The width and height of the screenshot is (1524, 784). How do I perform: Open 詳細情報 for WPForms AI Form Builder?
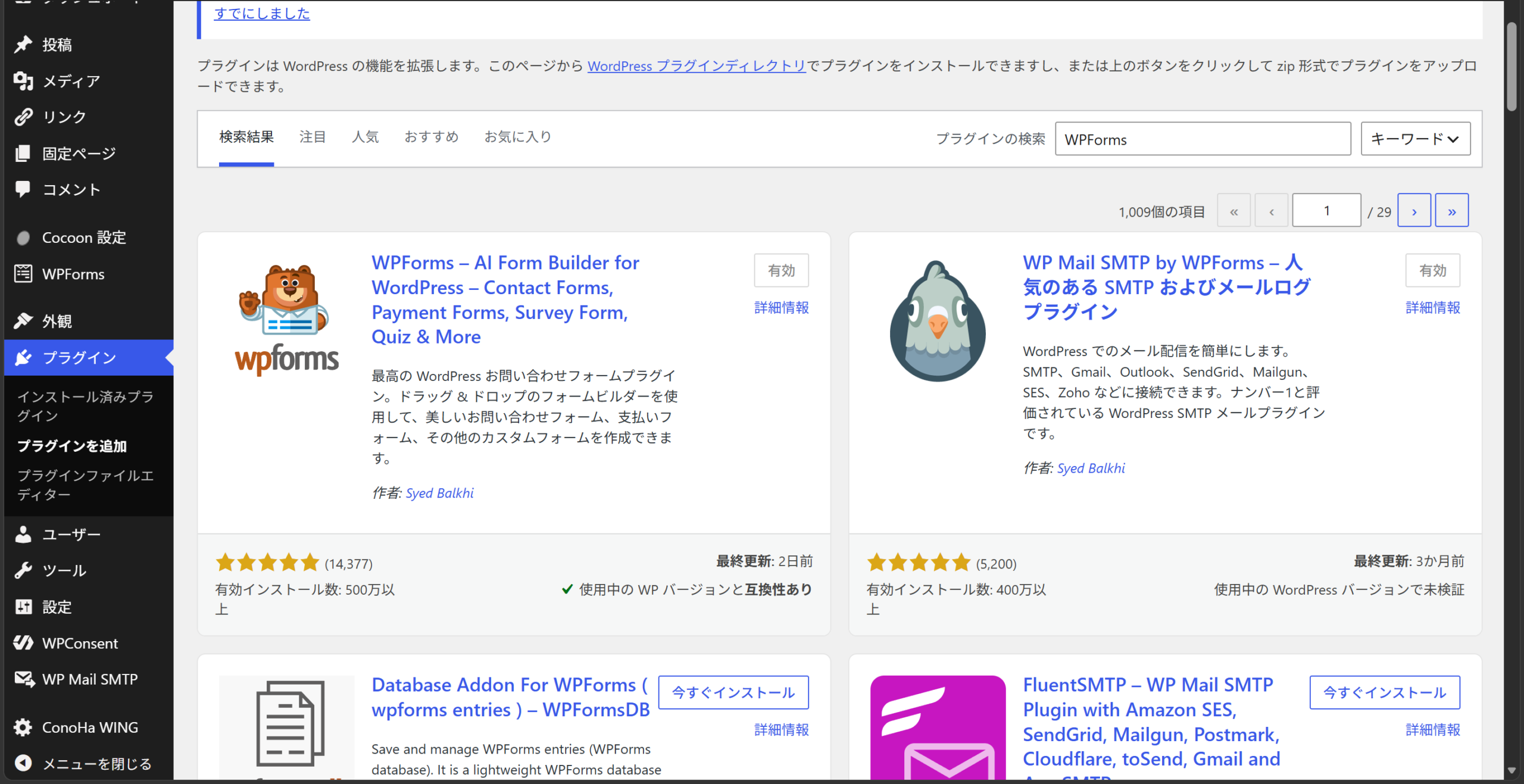click(x=781, y=308)
